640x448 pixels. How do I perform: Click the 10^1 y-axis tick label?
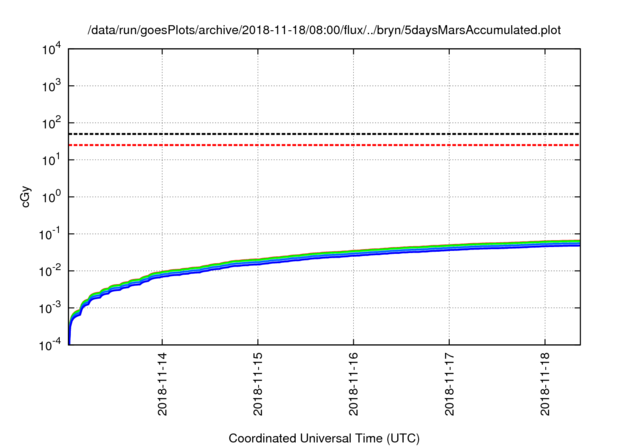pos(51,160)
